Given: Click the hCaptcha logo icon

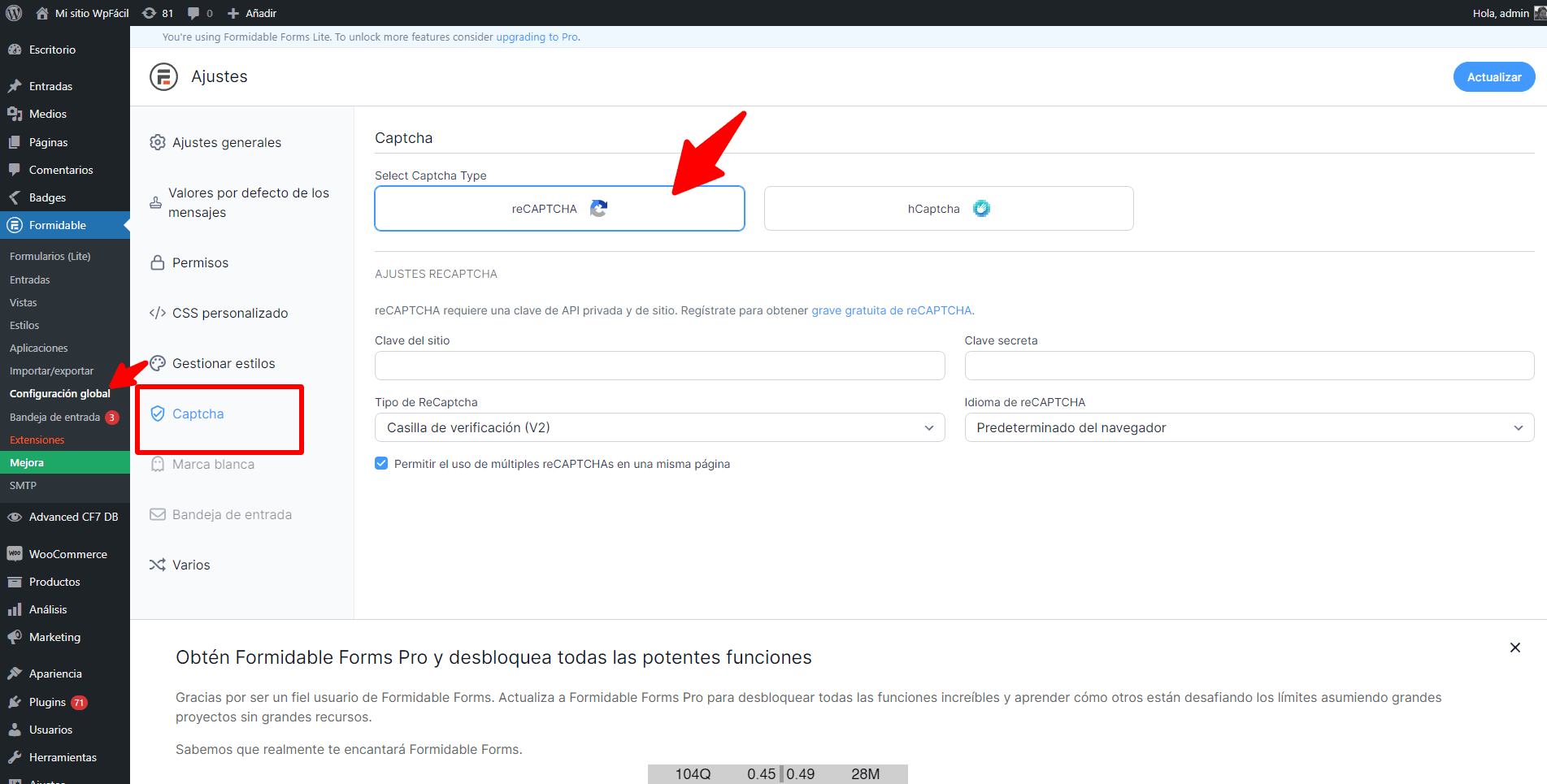Looking at the screenshot, I should (x=982, y=209).
